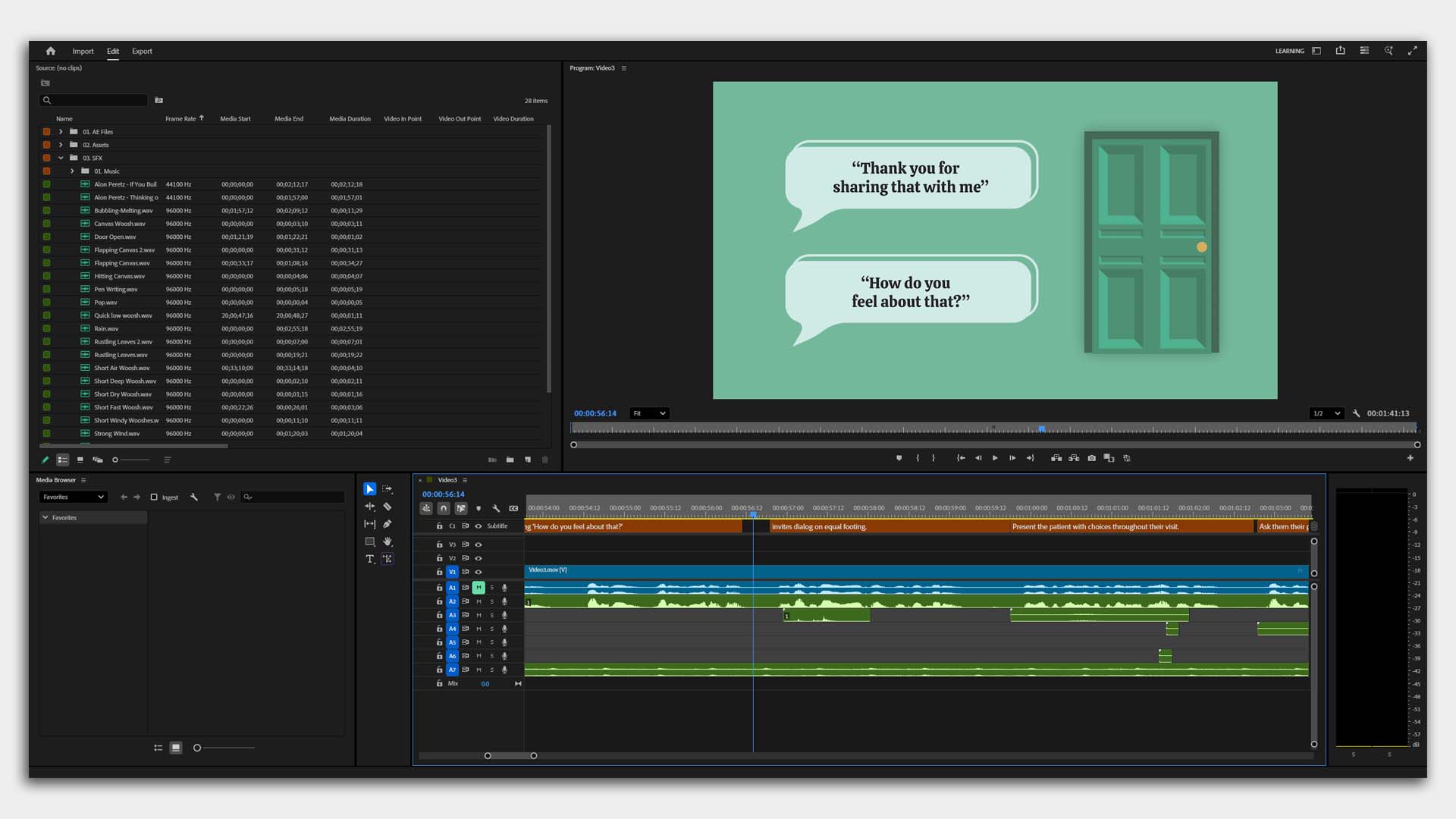Switch to the Import tab

click(x=83, y=52)
